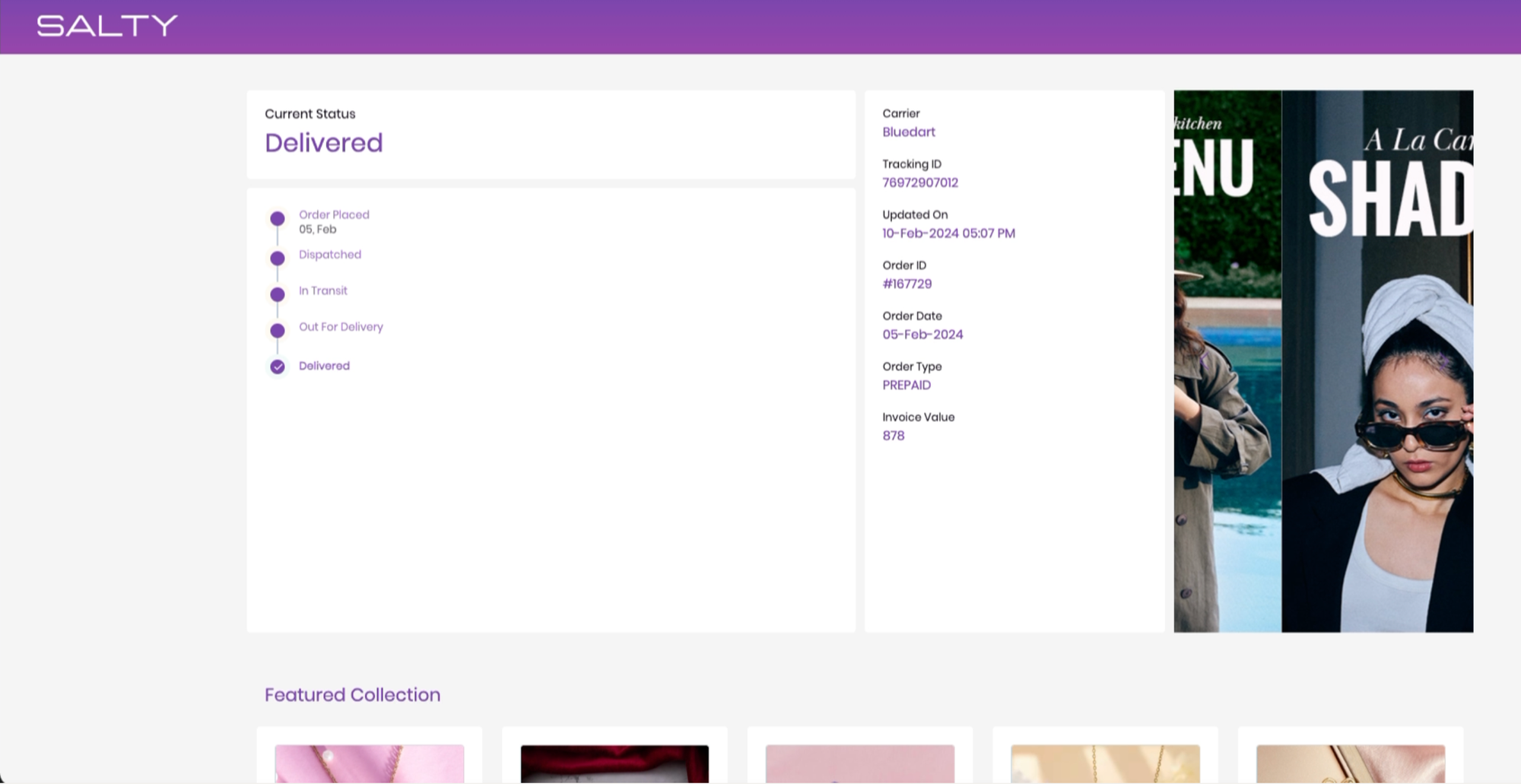The height and width of the screenshot is (784, 1521).
Task: Click the Carrier field label
Action: click(901, 113)
